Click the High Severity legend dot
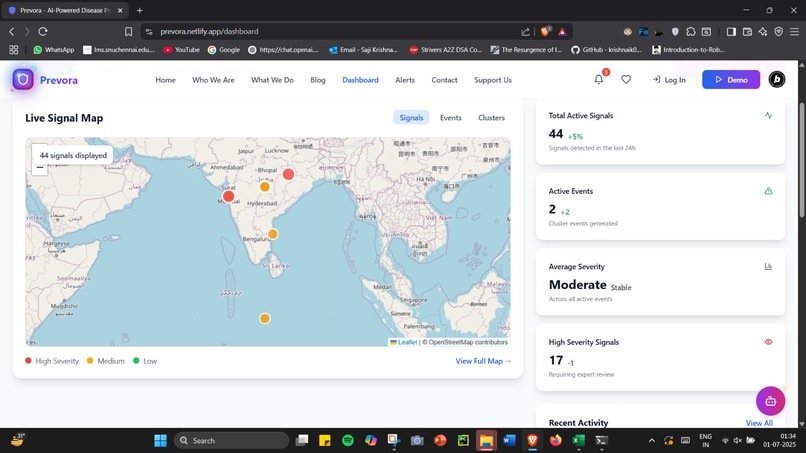Screen dimensions: 806x453 point(28,360)
